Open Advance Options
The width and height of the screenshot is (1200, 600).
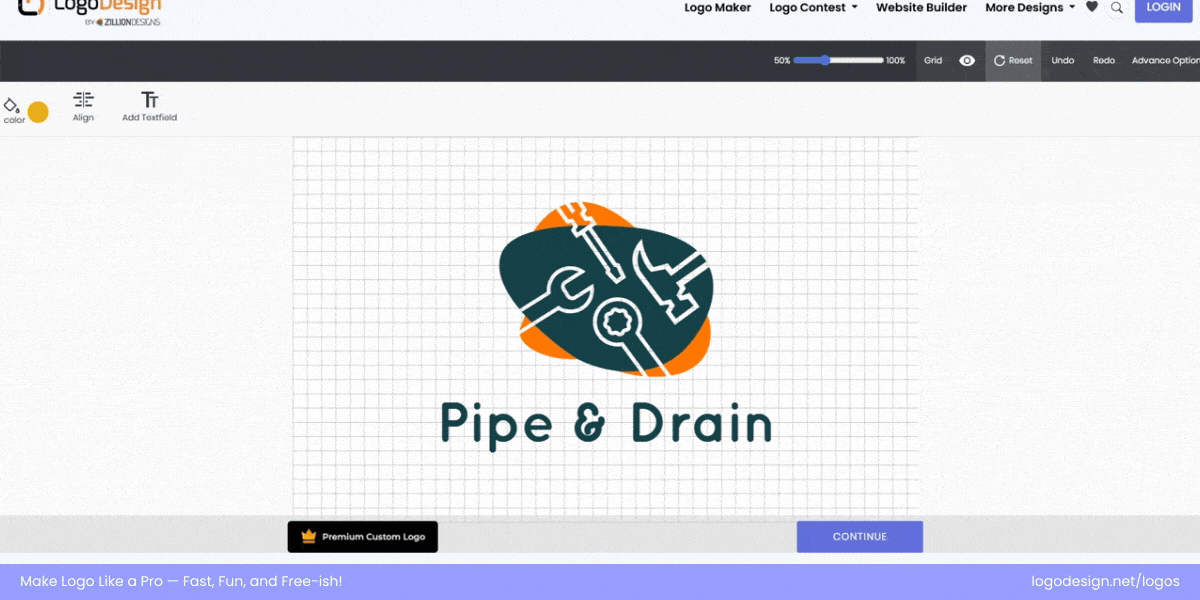(1165, 61)
